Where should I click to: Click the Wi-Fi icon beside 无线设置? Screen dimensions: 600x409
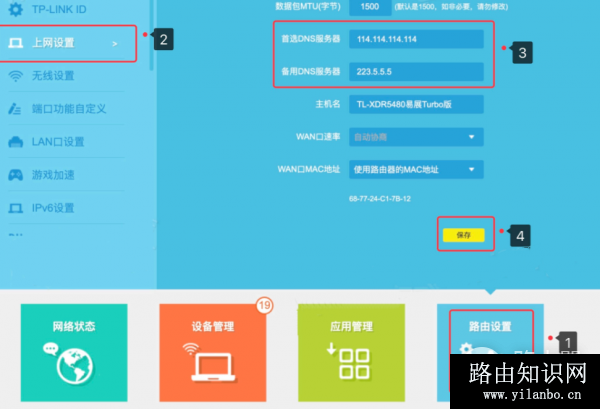click(x=16, y=76)
